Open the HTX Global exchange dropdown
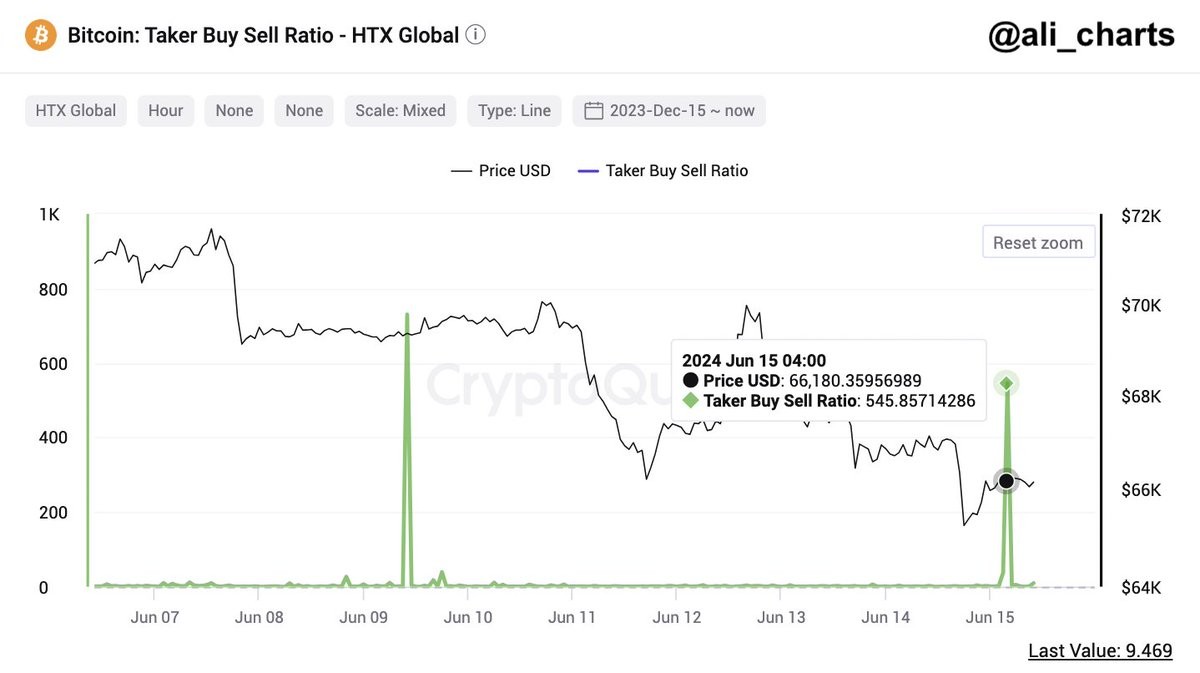Screen dimensions: 1200x673 76,111
